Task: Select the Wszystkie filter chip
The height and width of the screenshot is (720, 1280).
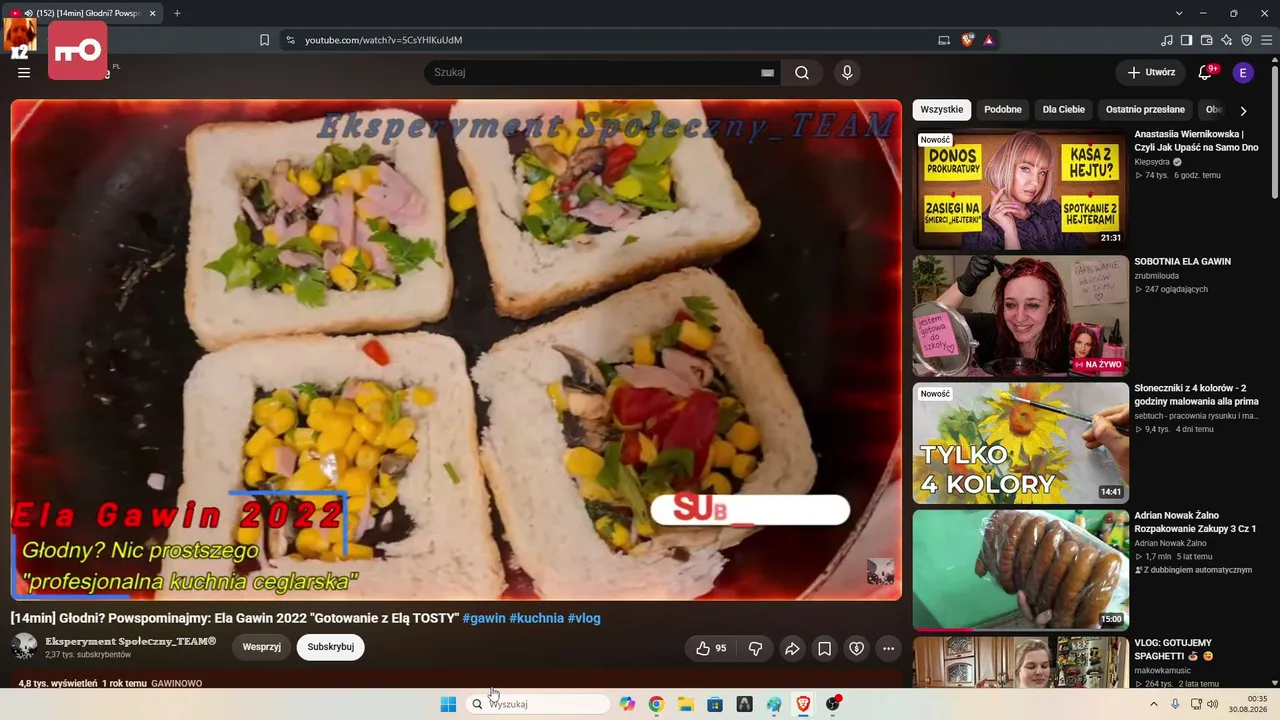Action: (942, 110)
